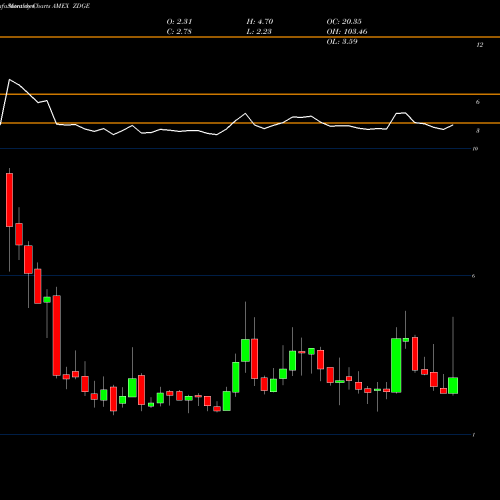Click the "10" price axis label

pyautogui.click(x=475, y=149)
